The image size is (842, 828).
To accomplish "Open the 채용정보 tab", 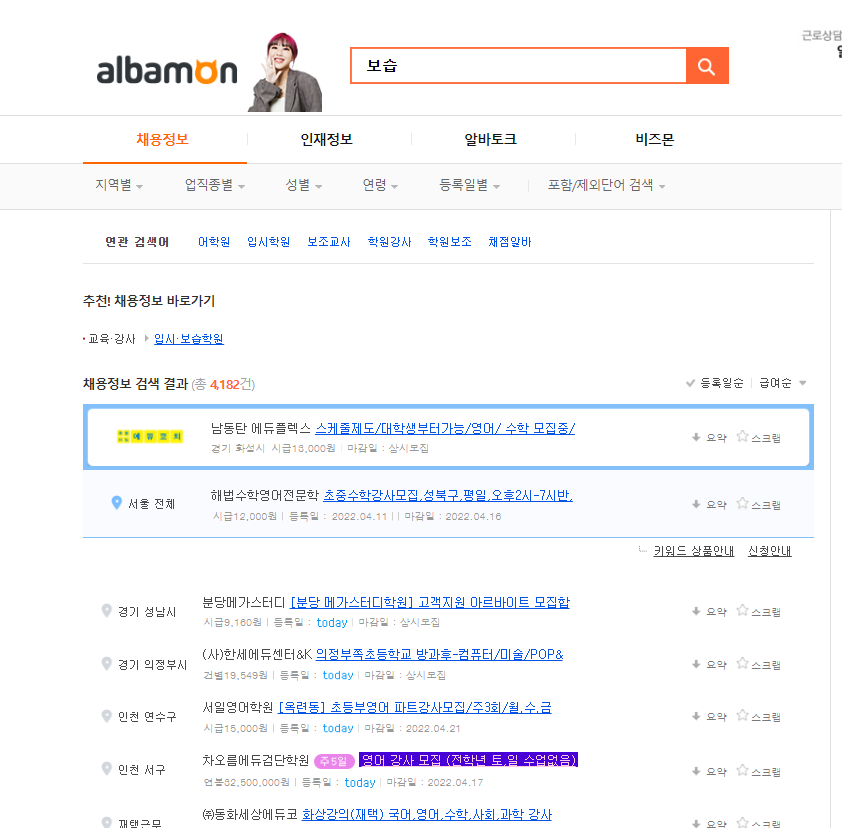I will tap(162, 140).
